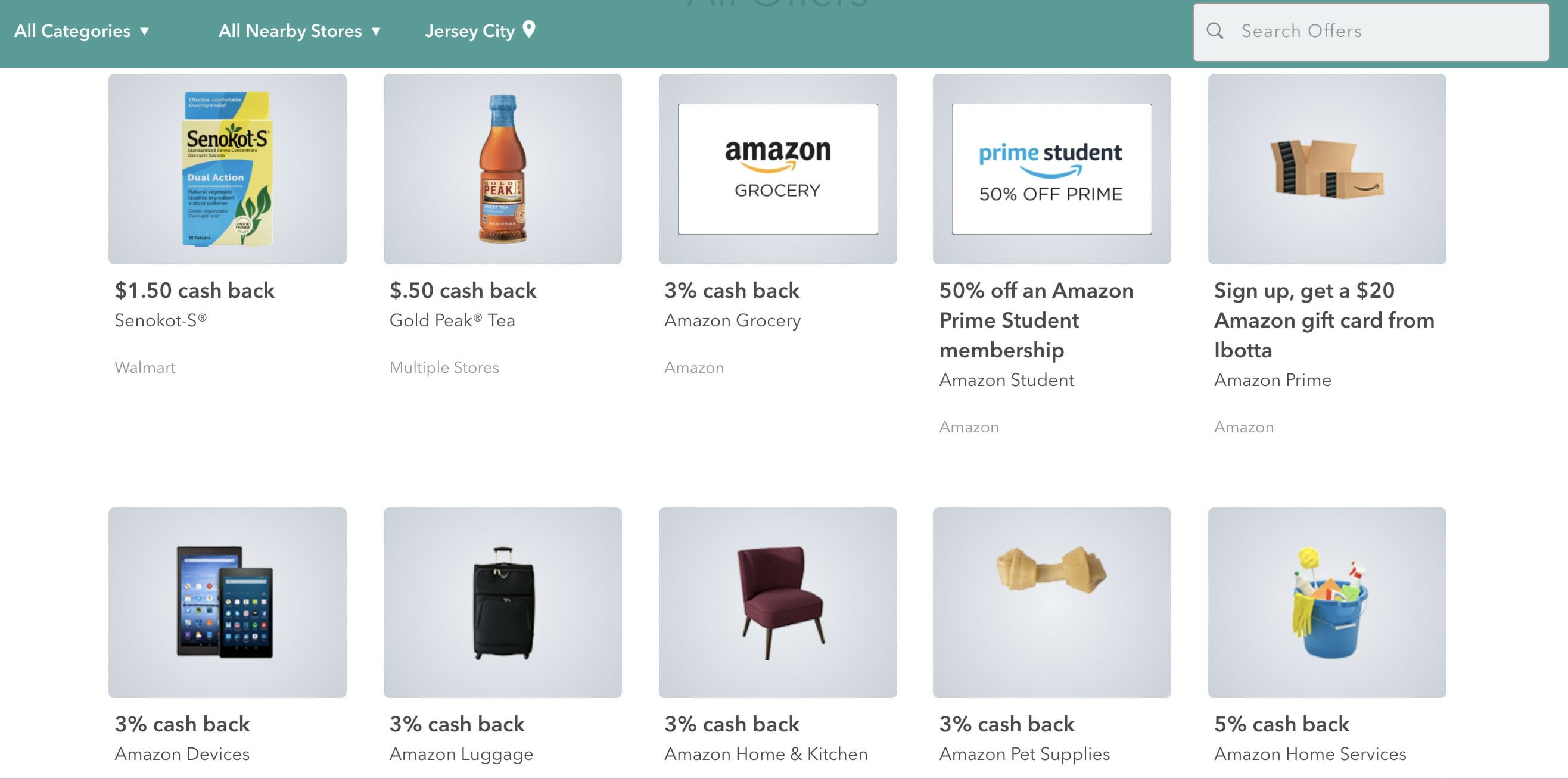Click the $.50 cash back offer title
The width and height of the screenshot is (1568, 779).
click(x=463, y=290)
